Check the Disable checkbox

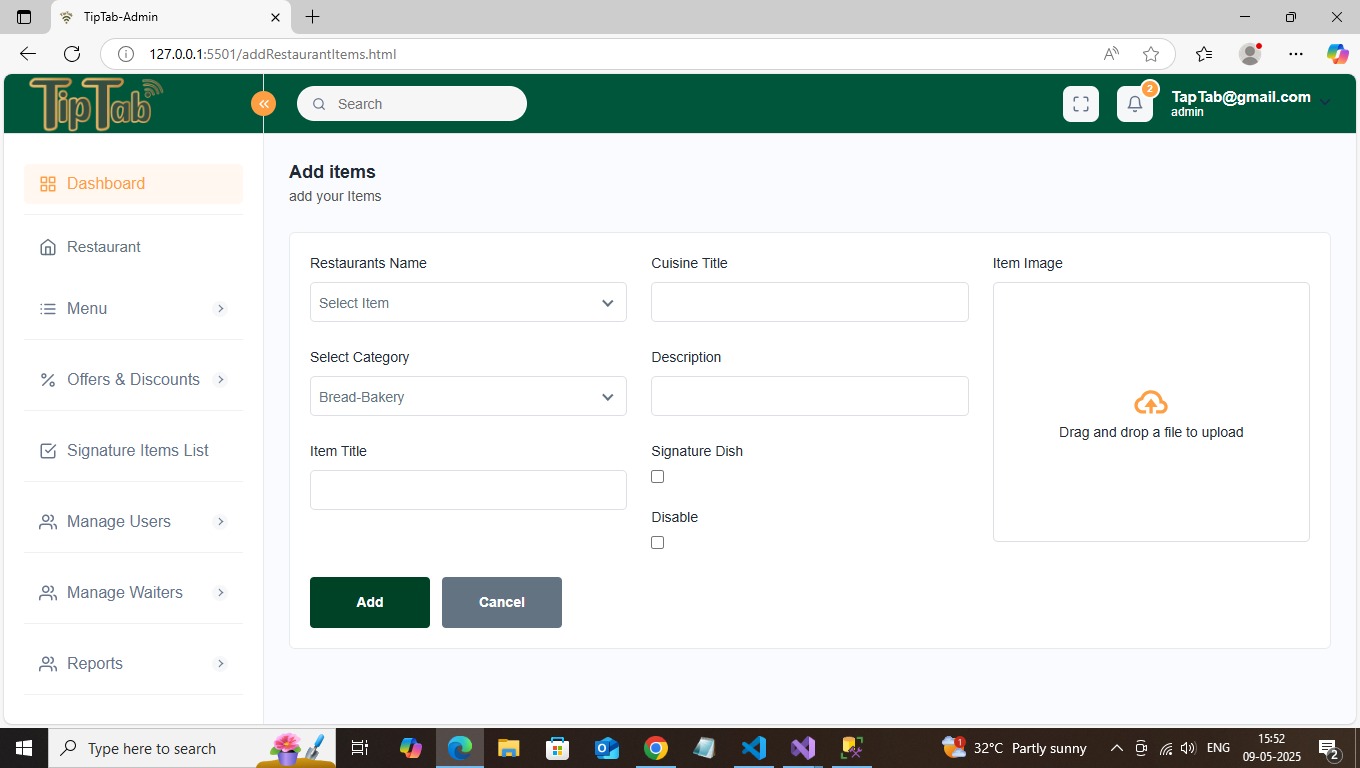[657, 543]
